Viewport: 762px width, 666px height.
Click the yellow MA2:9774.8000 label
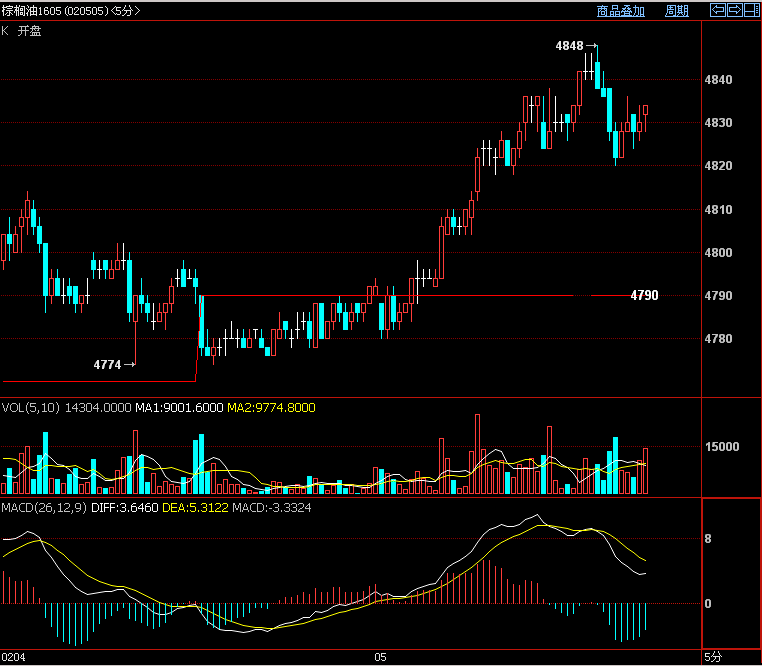point(271,408)
